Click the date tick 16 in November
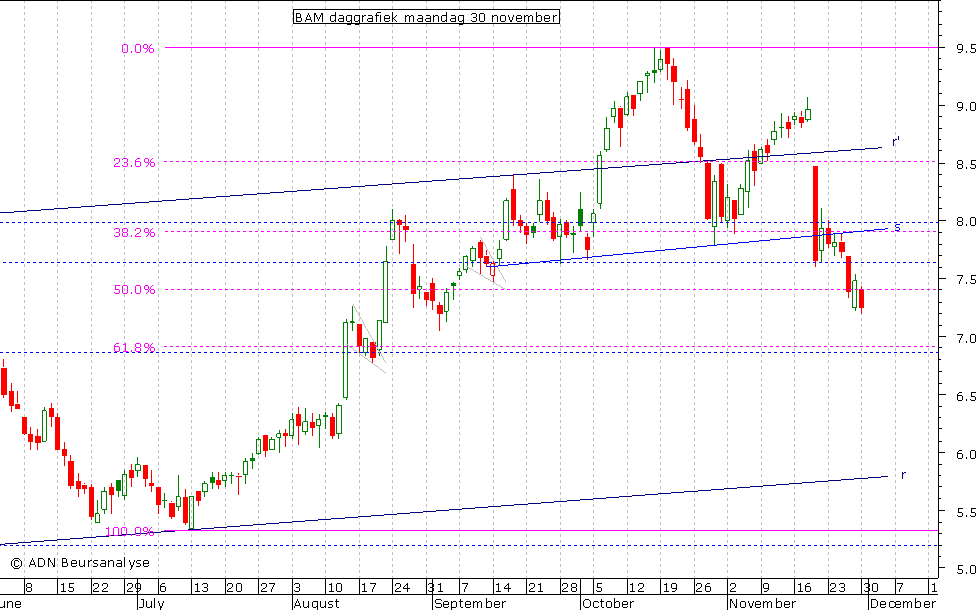 tap(804, 588)
